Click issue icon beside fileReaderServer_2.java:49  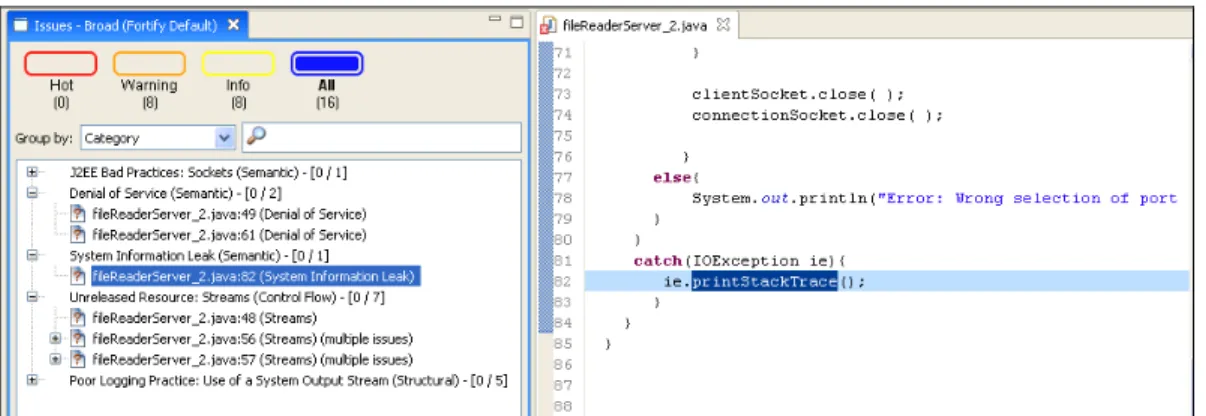(78, 213)
